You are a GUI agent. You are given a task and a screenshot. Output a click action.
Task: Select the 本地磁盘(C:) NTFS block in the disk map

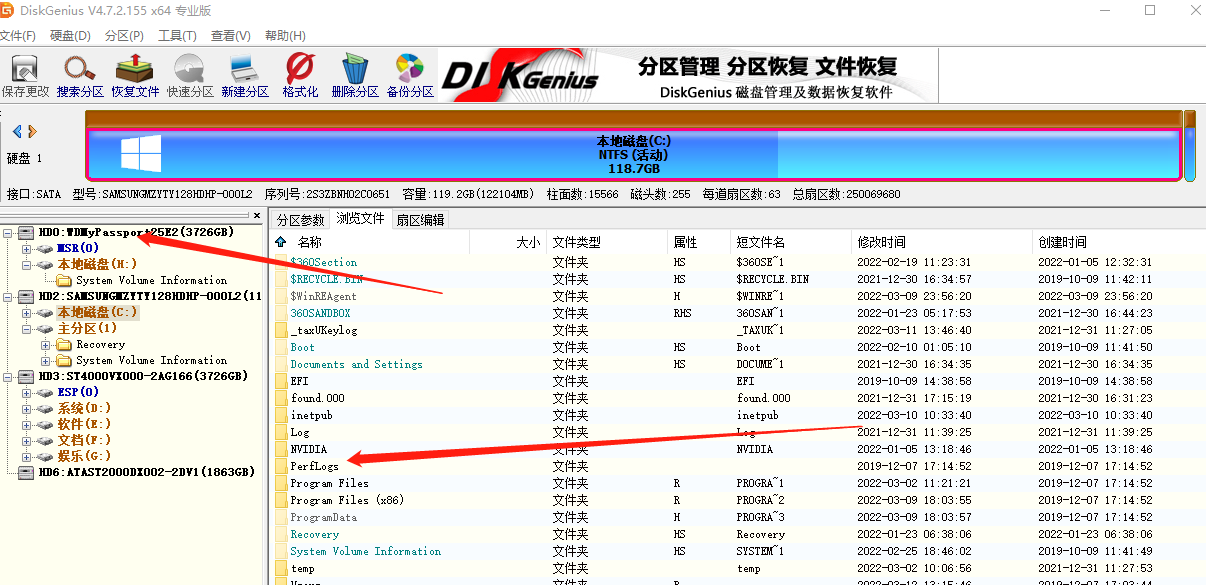tap(633, 156)
